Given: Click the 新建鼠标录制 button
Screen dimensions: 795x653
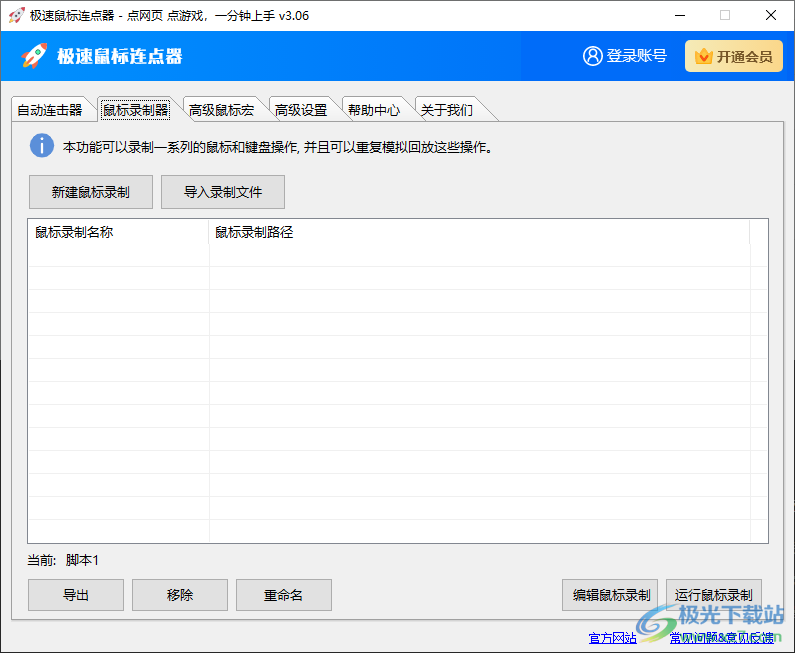Looking at the screenshot, I should pos(91,192).
